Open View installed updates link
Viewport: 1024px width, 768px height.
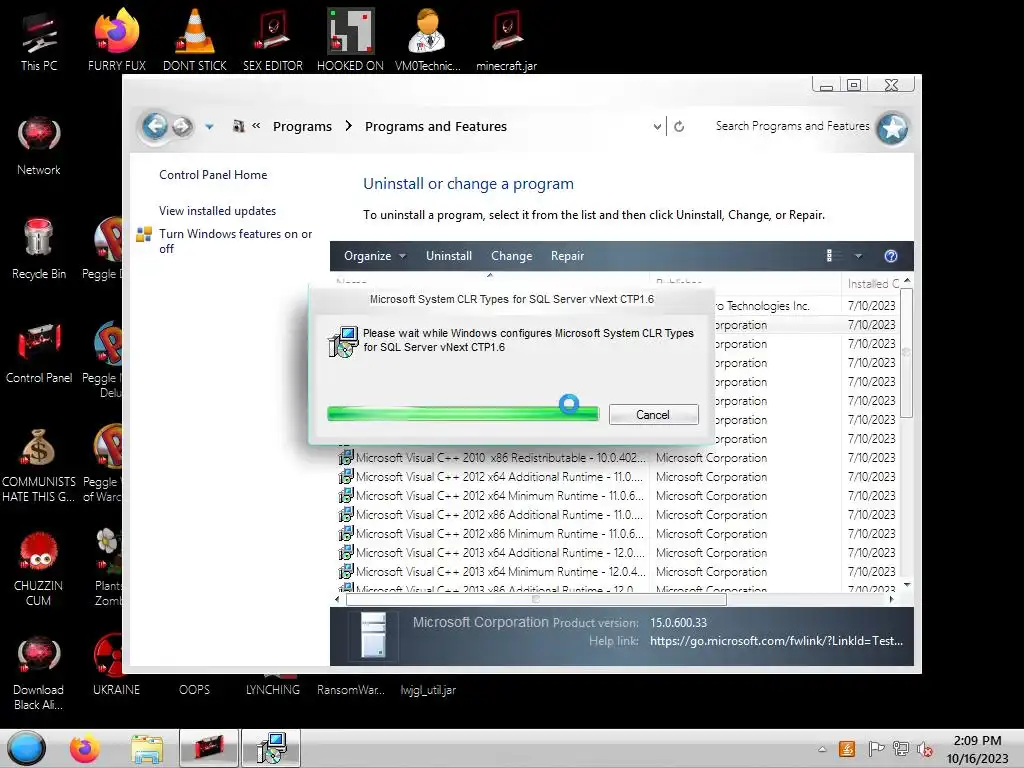tap(217, 211)
